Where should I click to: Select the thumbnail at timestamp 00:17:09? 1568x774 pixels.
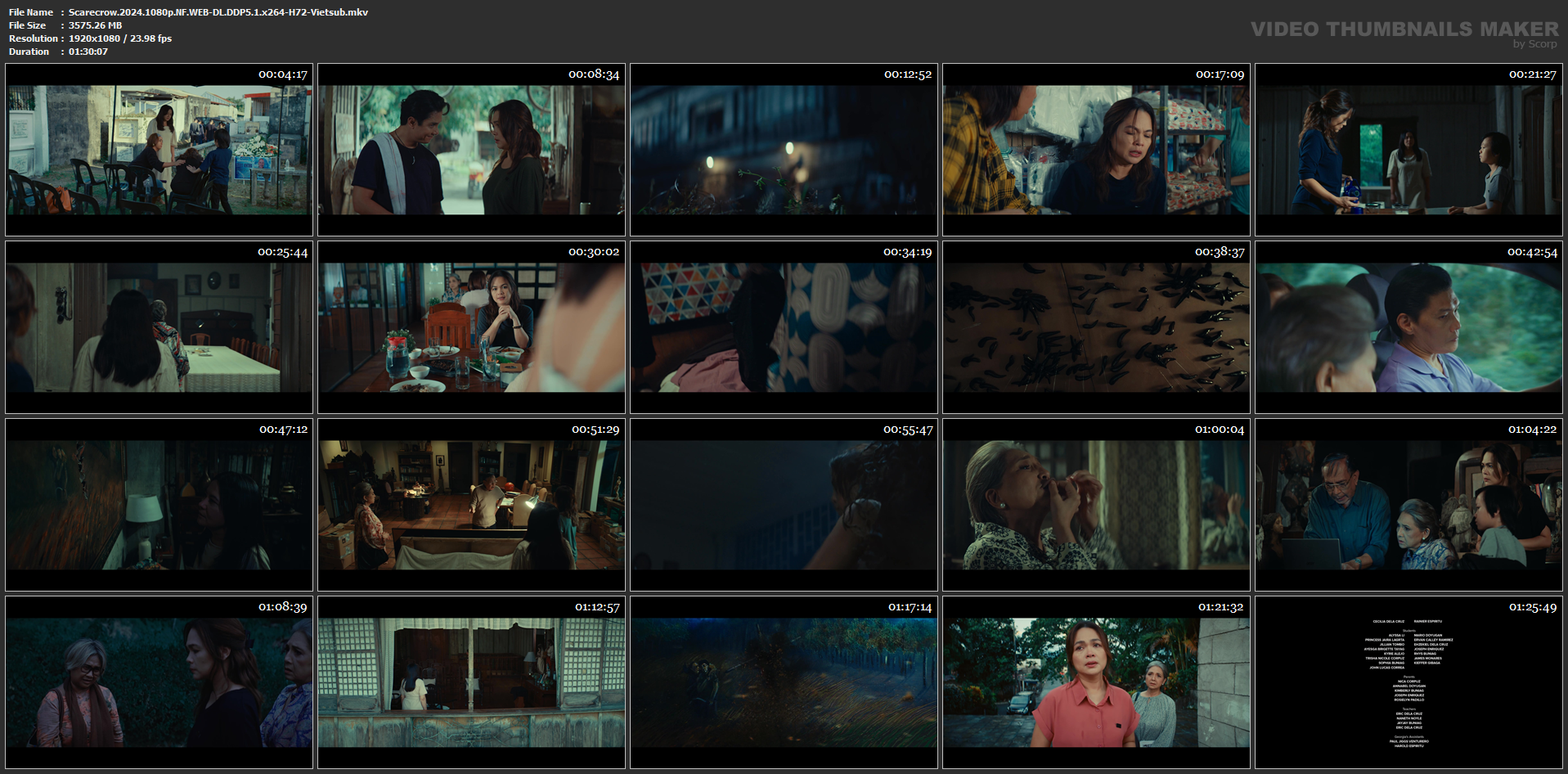click(x=1096, y=150)
